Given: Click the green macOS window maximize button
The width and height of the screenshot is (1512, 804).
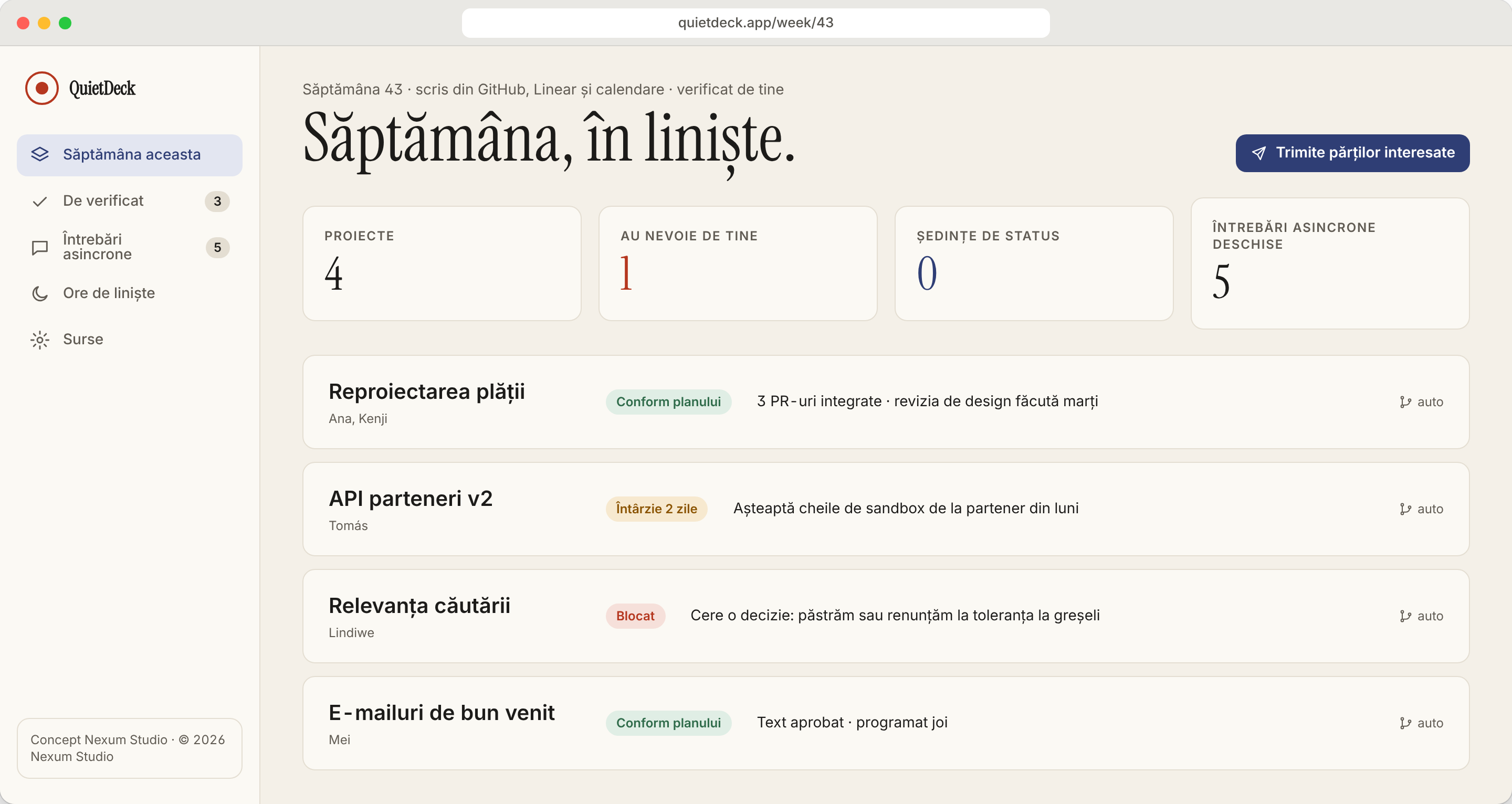Looking at the screenshot, I should point(65,23).
